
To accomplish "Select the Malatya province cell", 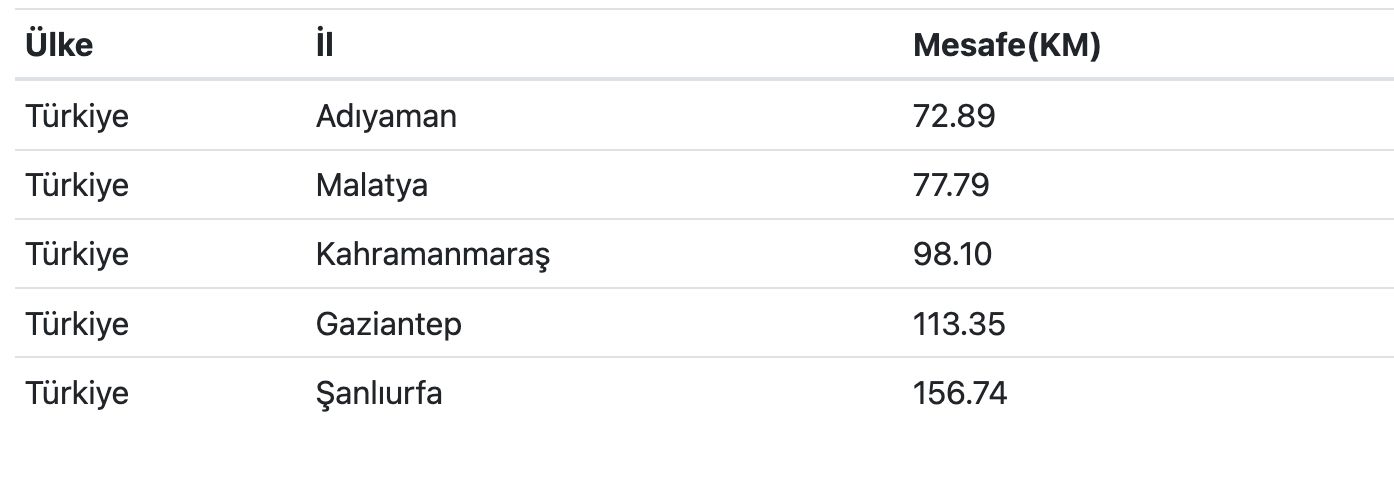I will (x=372, y=186).
